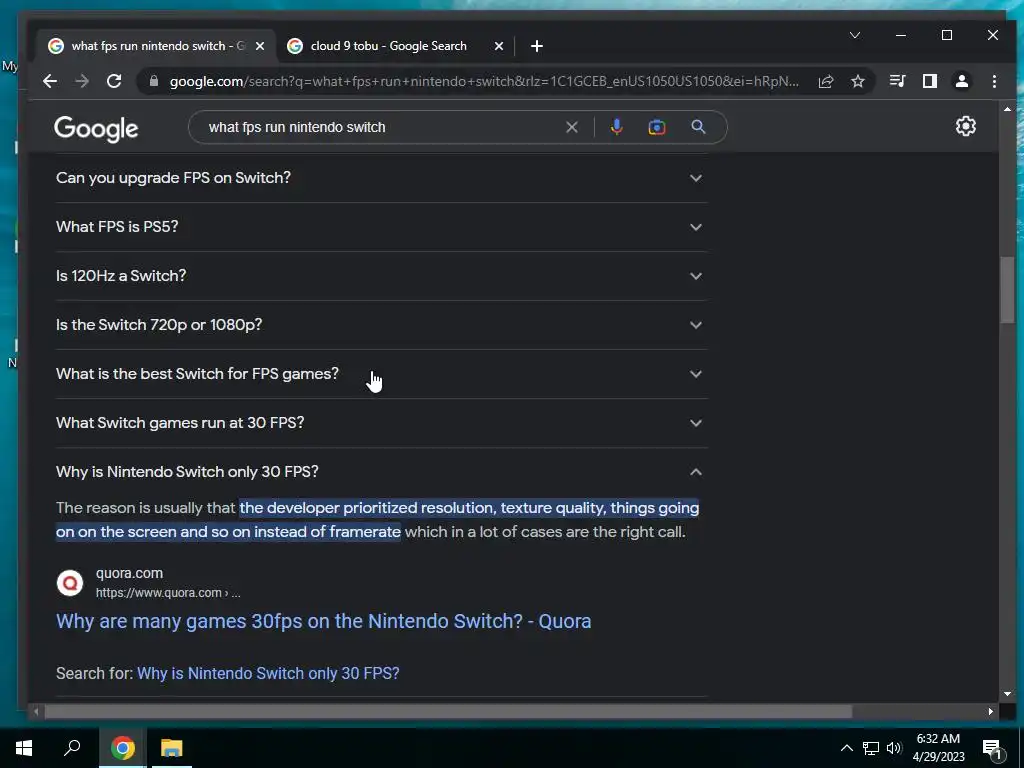Select what fps run nintendo switch tab
1024x768 pixels.
(x=156, y=46)
